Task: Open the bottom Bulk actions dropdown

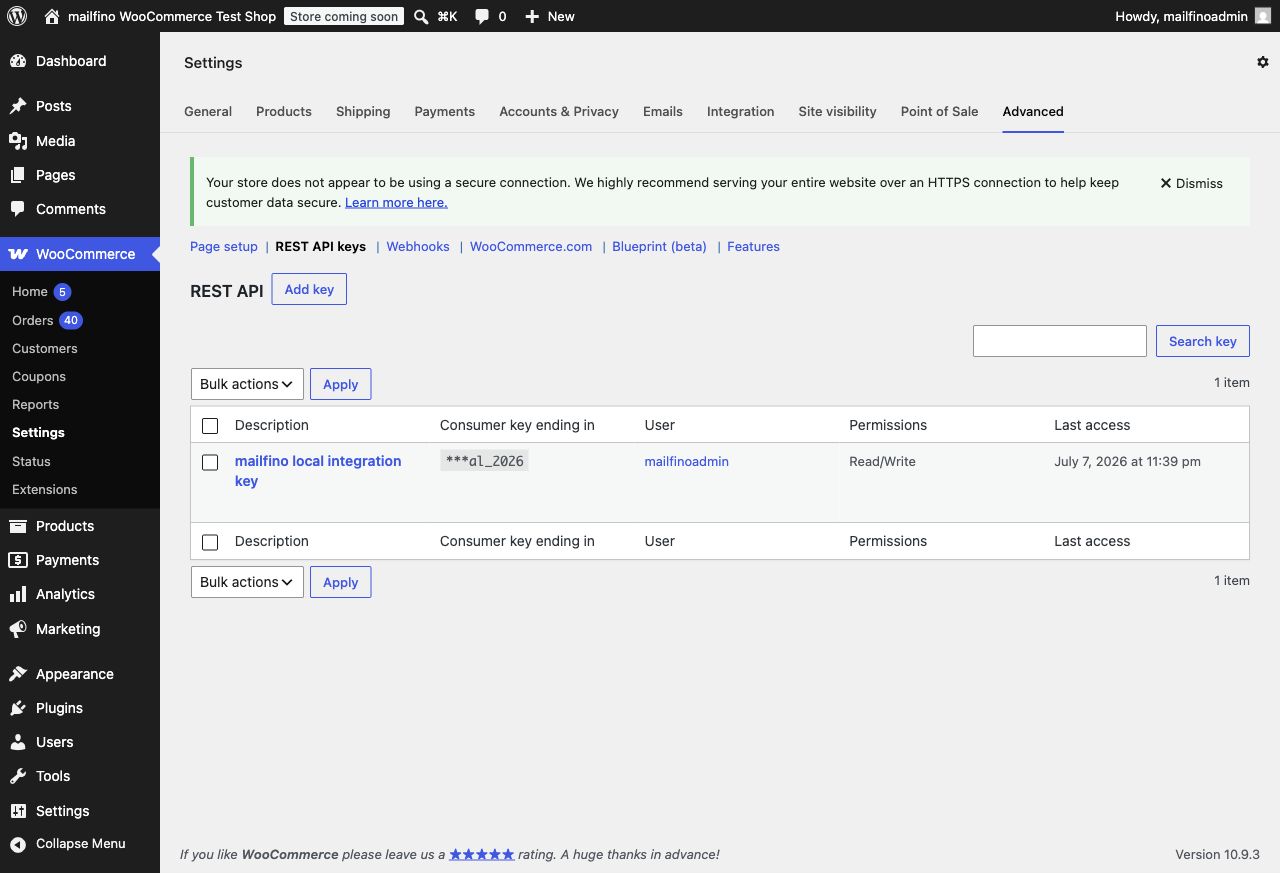Action: point(247,582)
